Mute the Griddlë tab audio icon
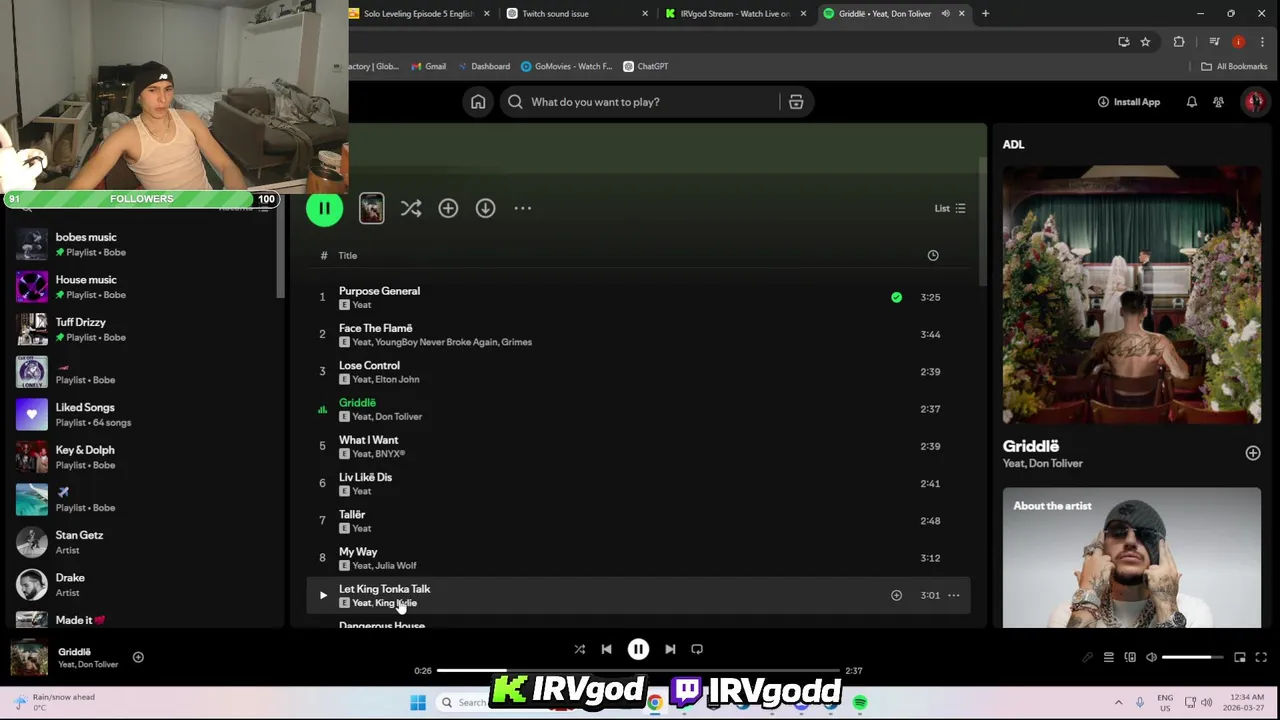Viewport: 1280px width, 720px height. (x=945, y=14)
